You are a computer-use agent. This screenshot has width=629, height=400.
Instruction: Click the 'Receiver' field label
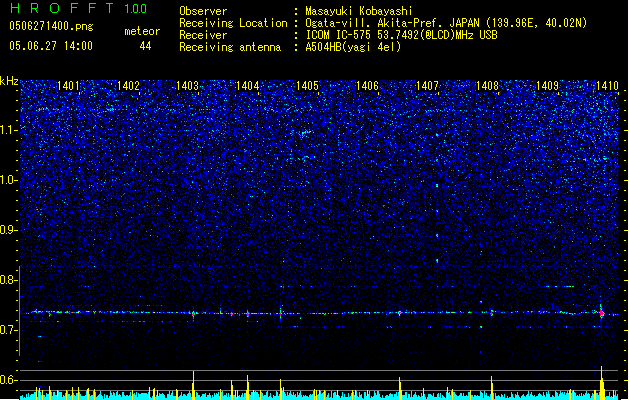[203, 35]
